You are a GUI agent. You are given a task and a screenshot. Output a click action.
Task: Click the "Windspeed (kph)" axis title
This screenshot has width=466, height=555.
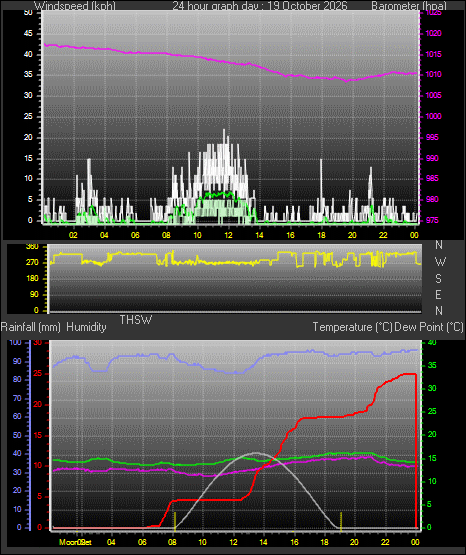point(75,6)
